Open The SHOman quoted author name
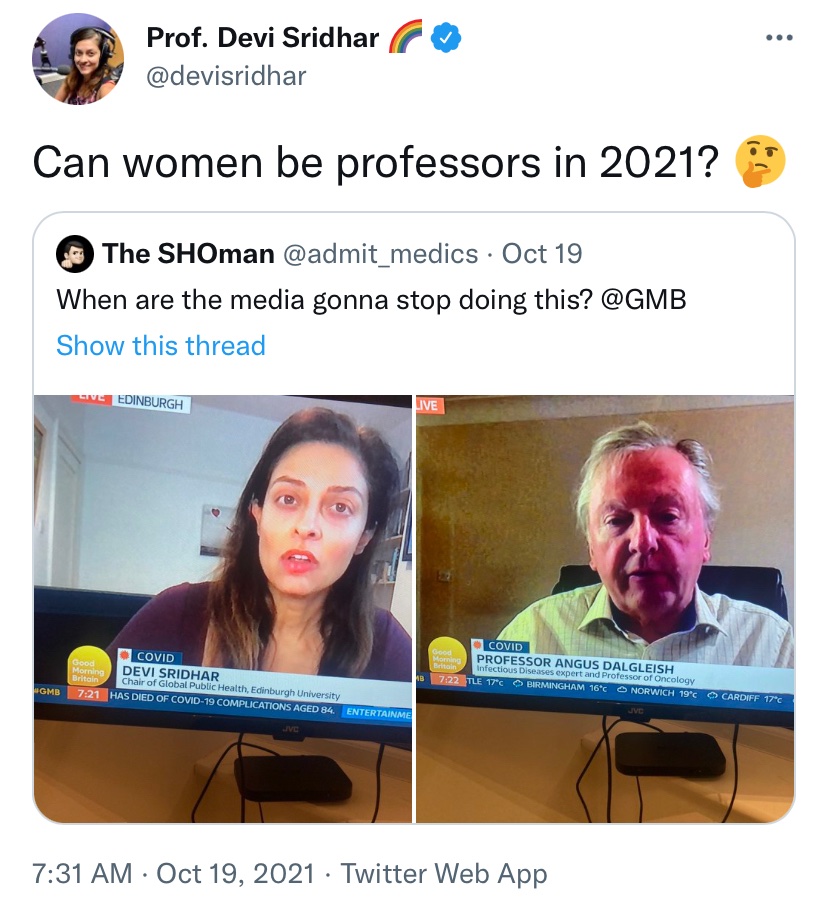 pyautogui.click(x=188, y=253)
